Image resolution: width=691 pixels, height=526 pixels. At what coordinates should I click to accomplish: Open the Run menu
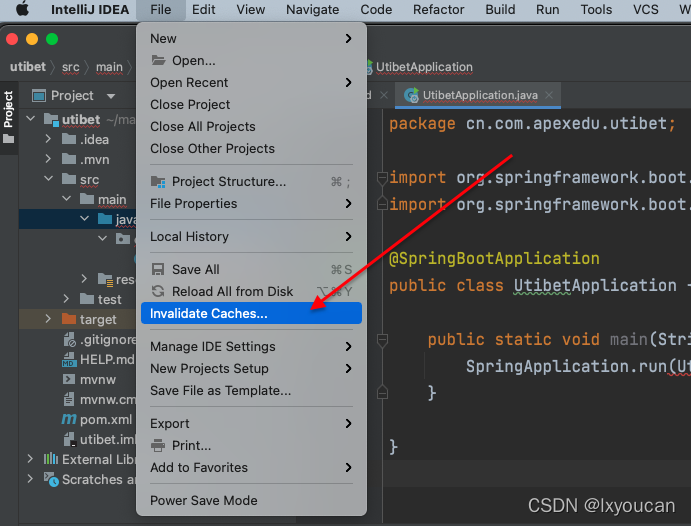click(547, 9)
